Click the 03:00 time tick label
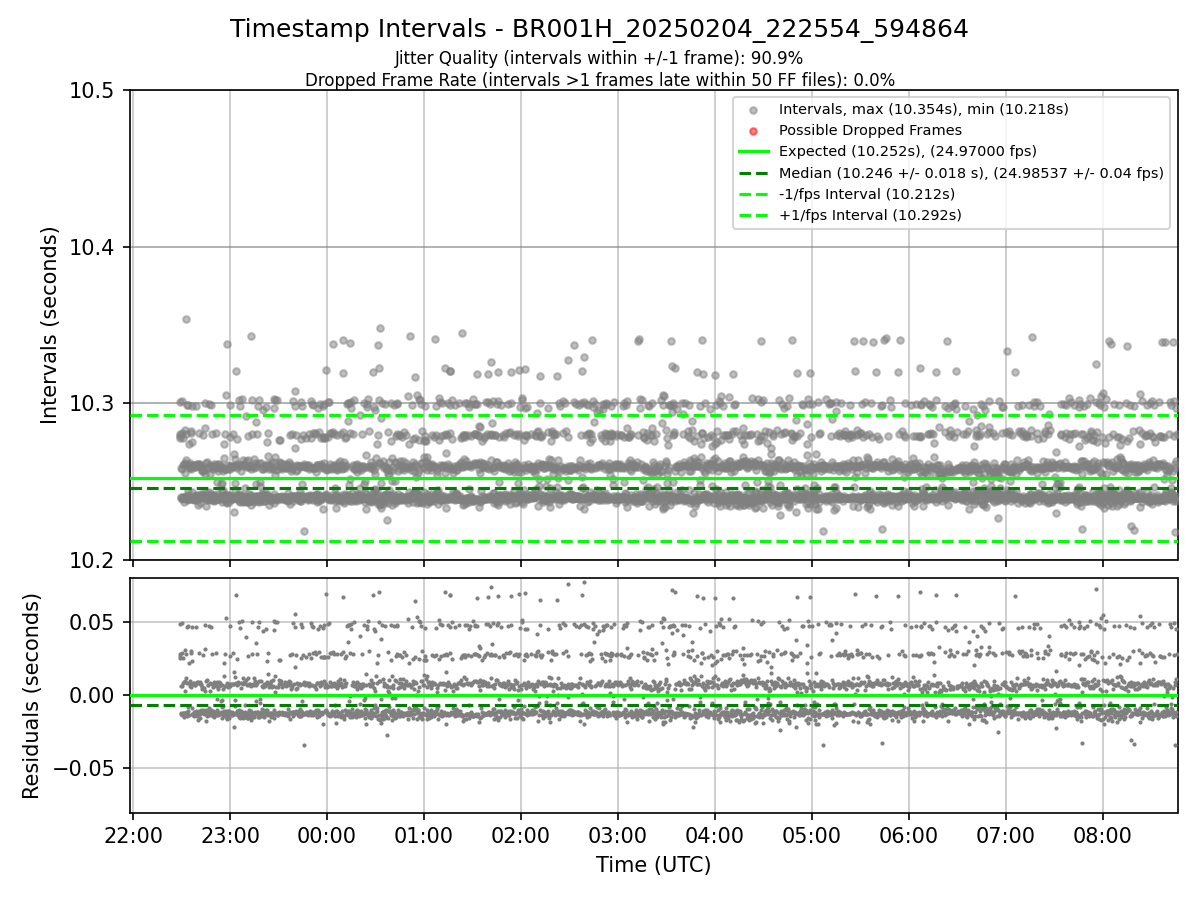 point(618,834)
